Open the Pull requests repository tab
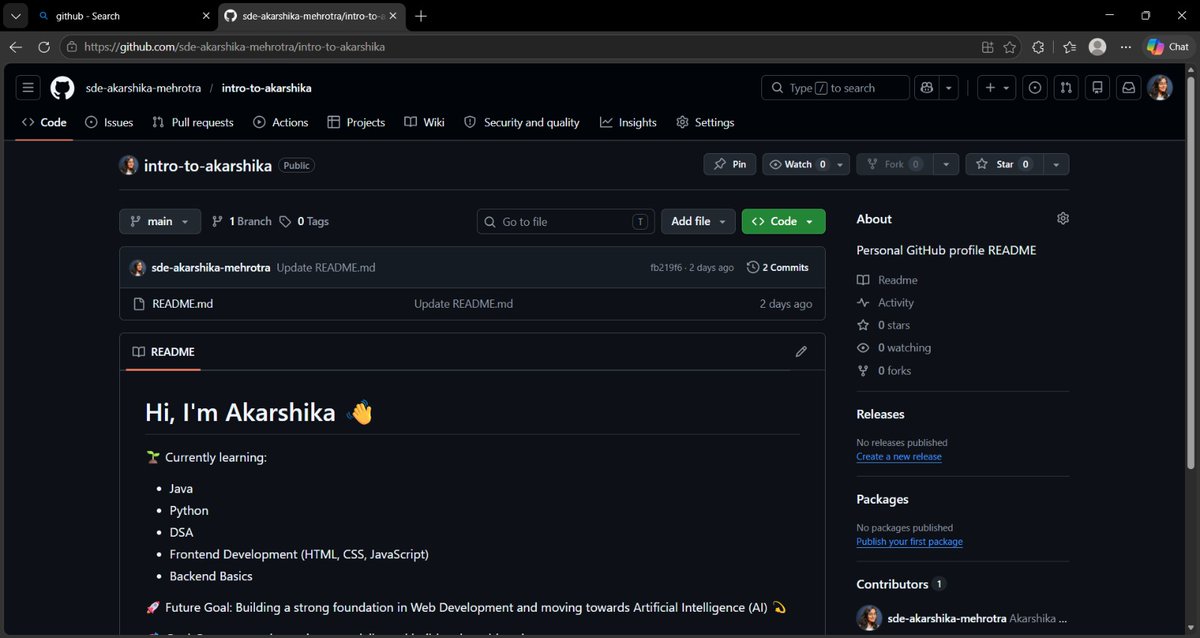The width and height of the screenshot is (1200, 638). pos(192,122)
